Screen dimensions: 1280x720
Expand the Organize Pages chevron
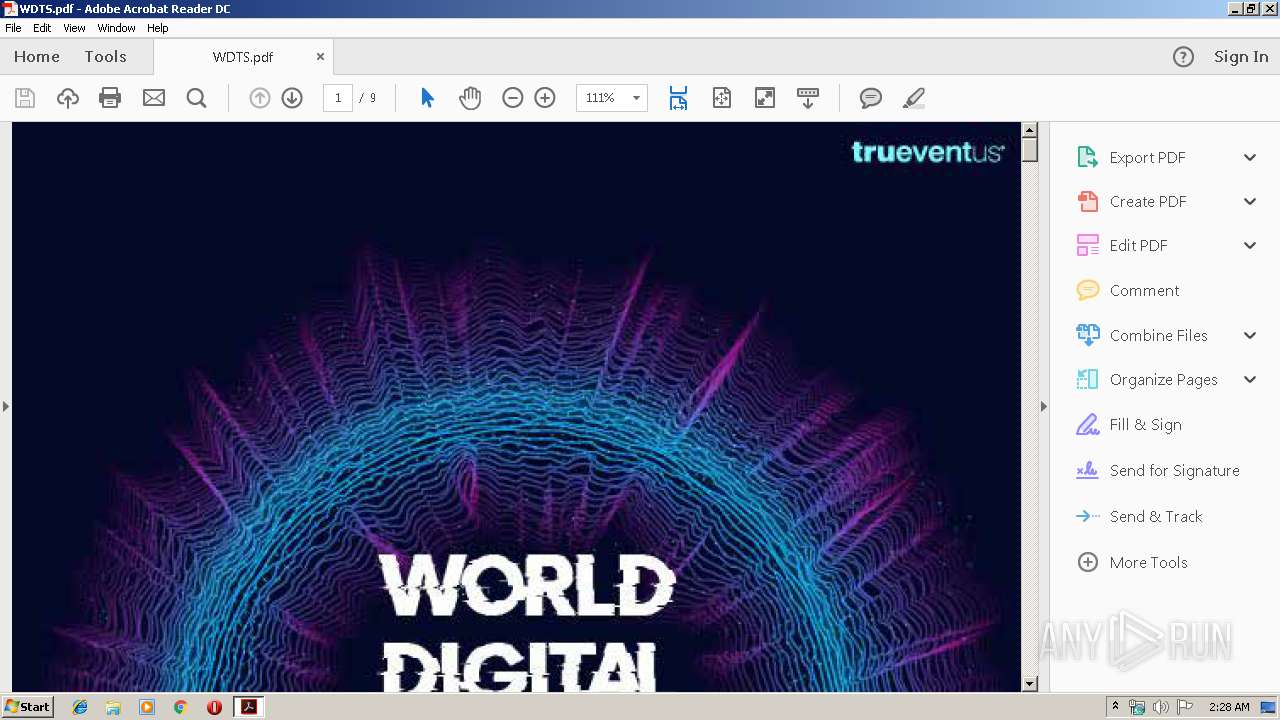pos(1250,380)
